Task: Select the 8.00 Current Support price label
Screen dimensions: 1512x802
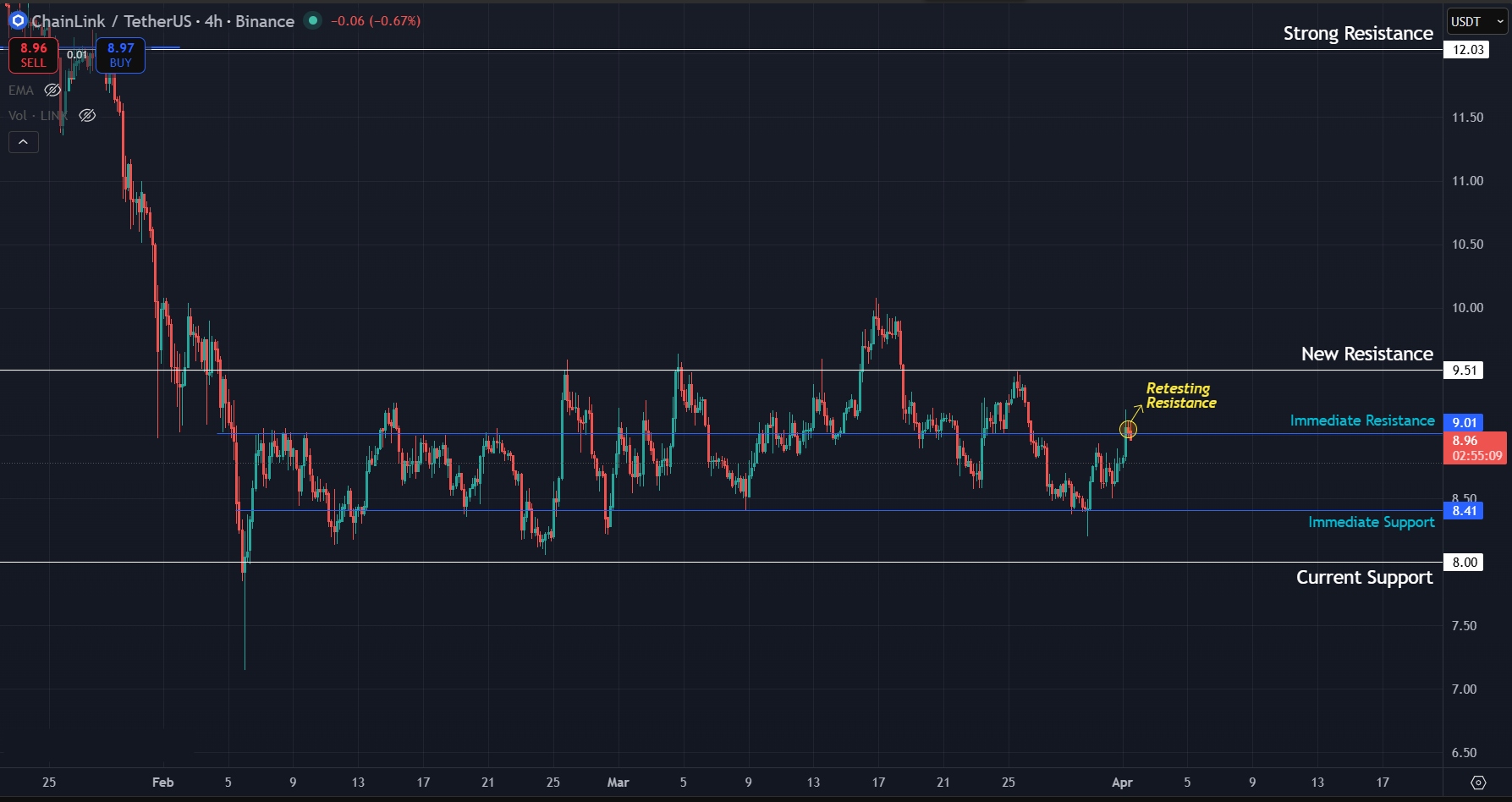Action: pos(1465,562)
